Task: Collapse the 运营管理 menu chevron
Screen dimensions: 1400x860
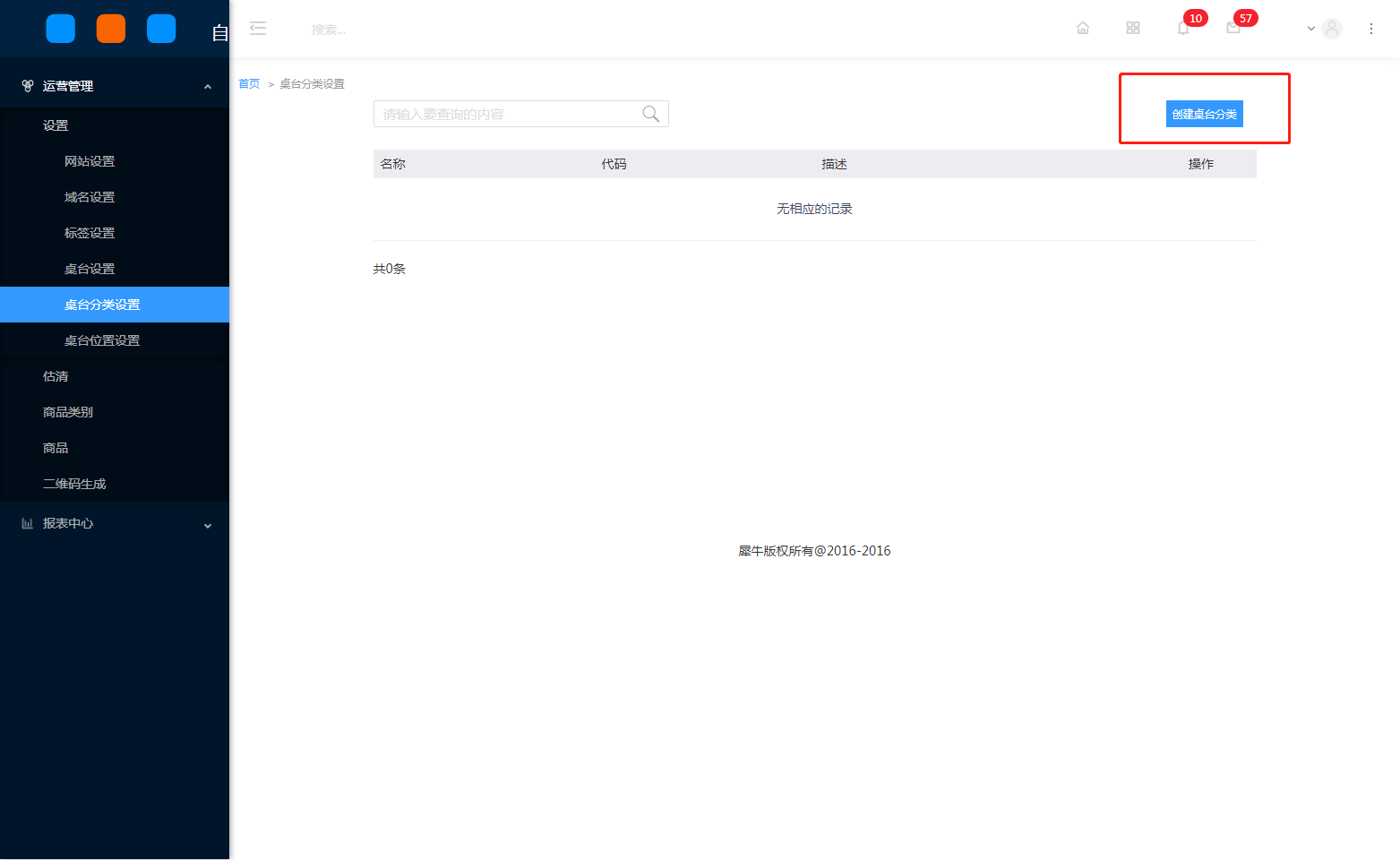Action: (208, 87)
